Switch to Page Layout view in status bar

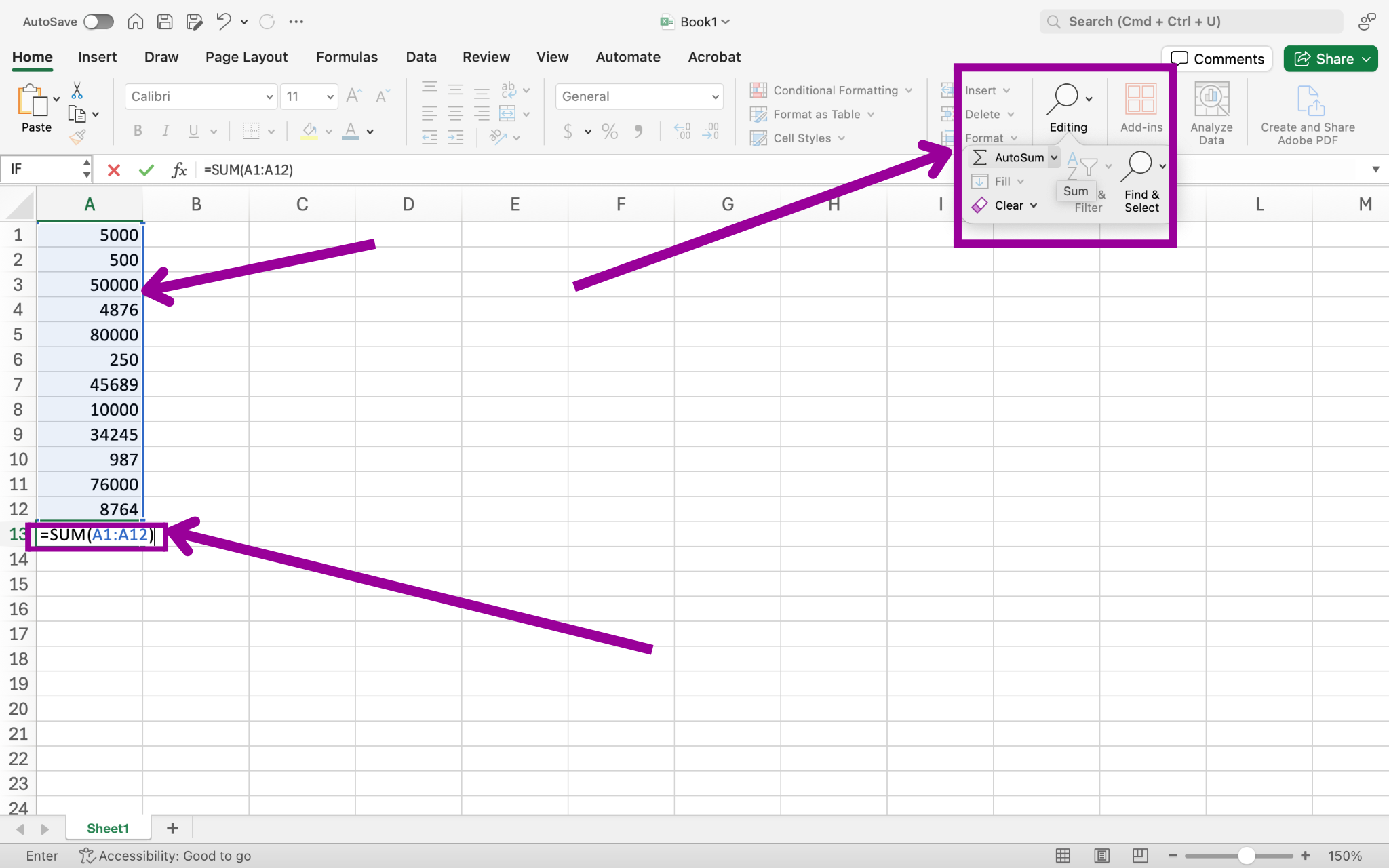click(1101, 856)
